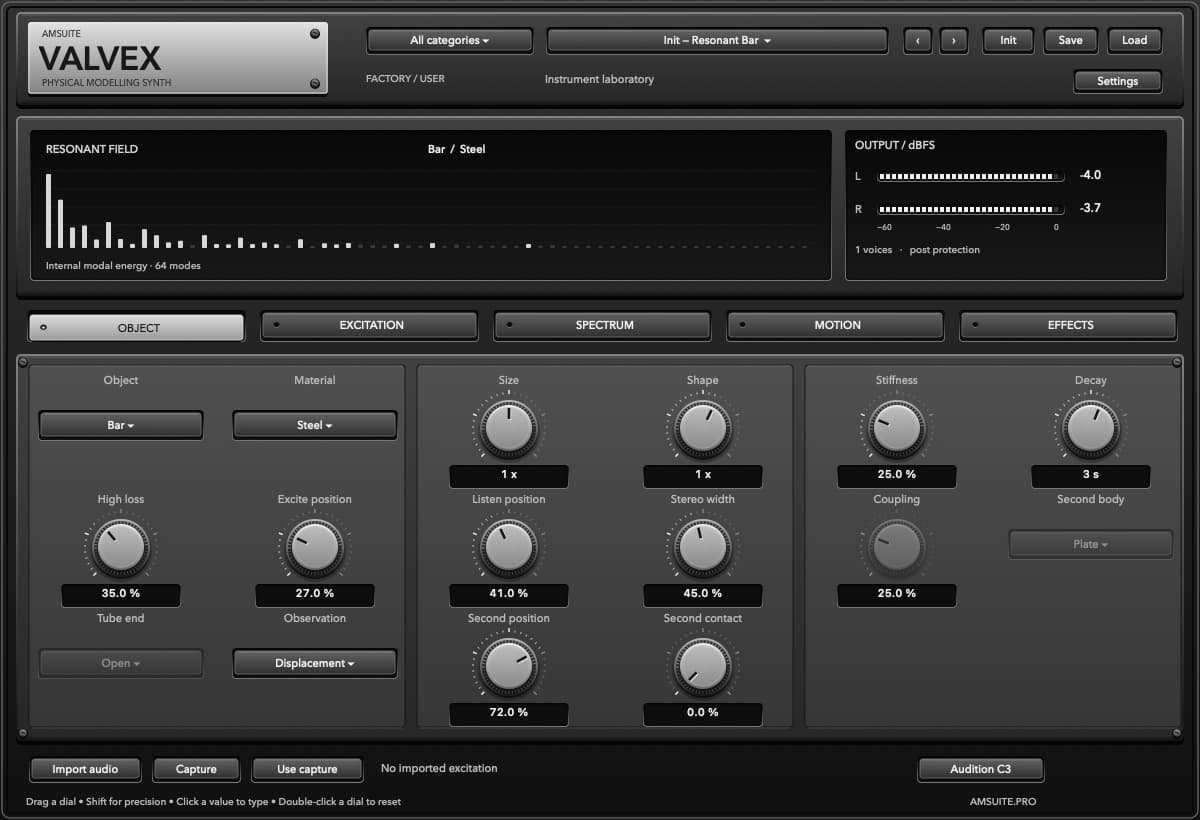Open the Material Steel dropdown

(x=315, y=425)
